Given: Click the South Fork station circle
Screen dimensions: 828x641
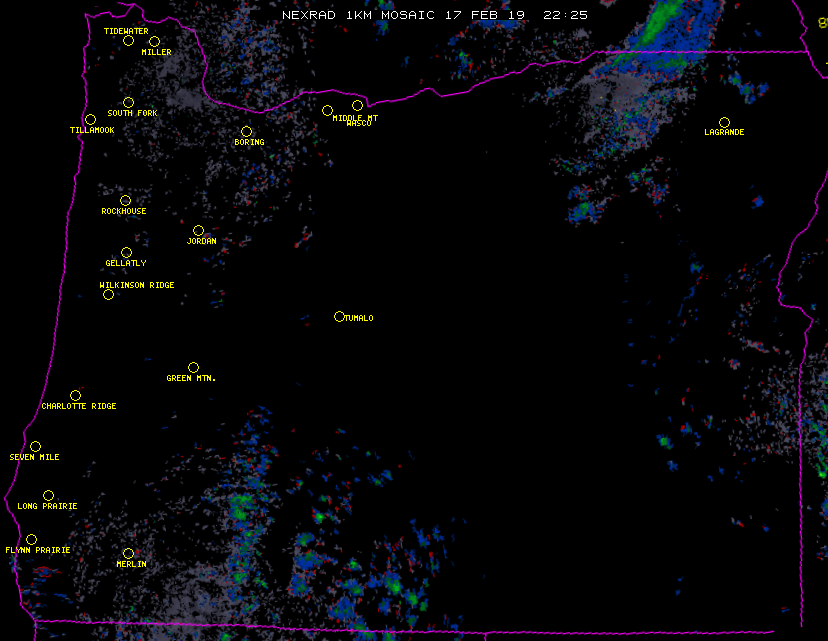Looking at the screenshot, I should (128, 102).
